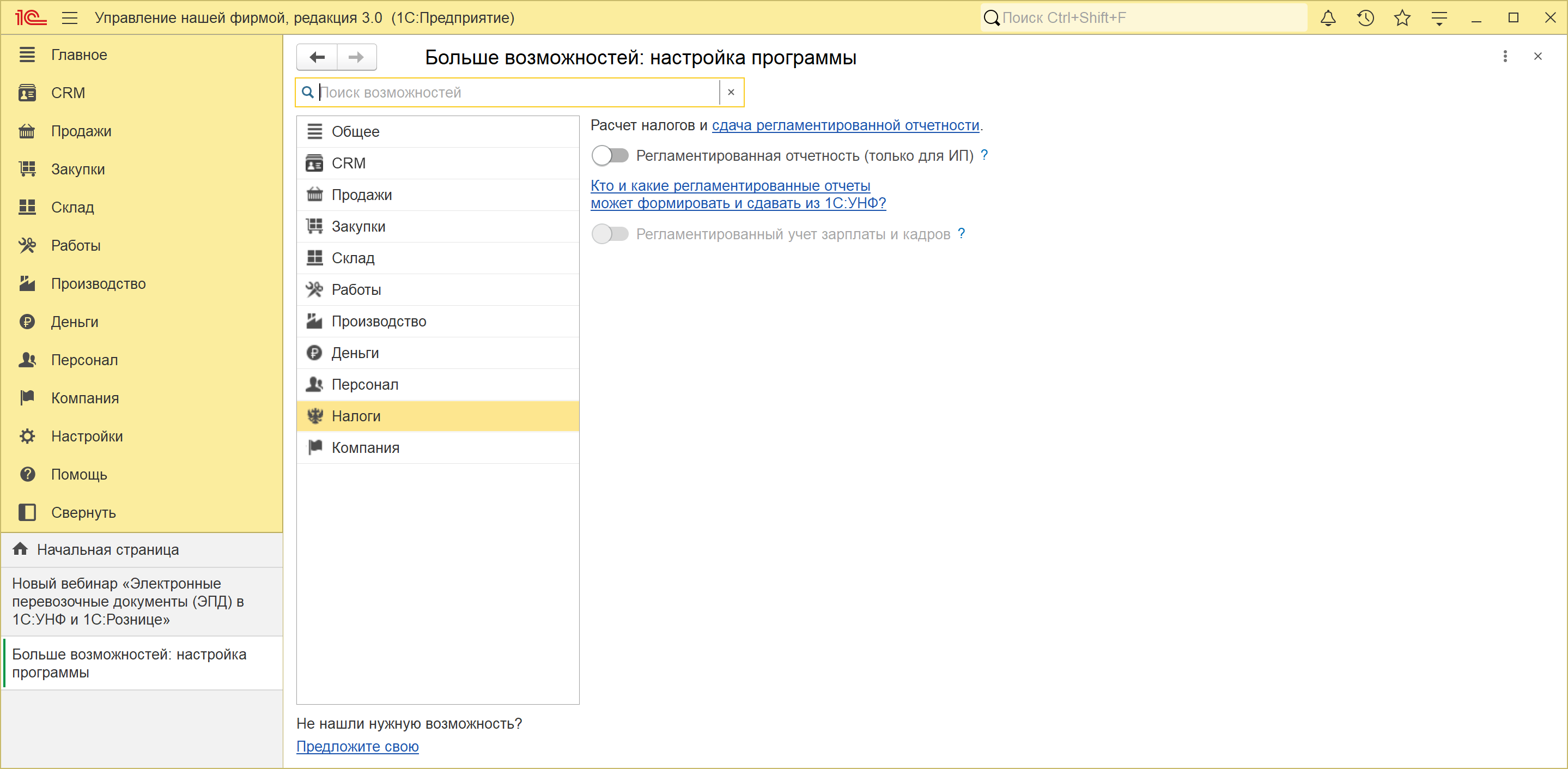Click 'Персонал' icon in settings category list
Viewport: 1568px width, 769px height.
click(x=315, y=385)
